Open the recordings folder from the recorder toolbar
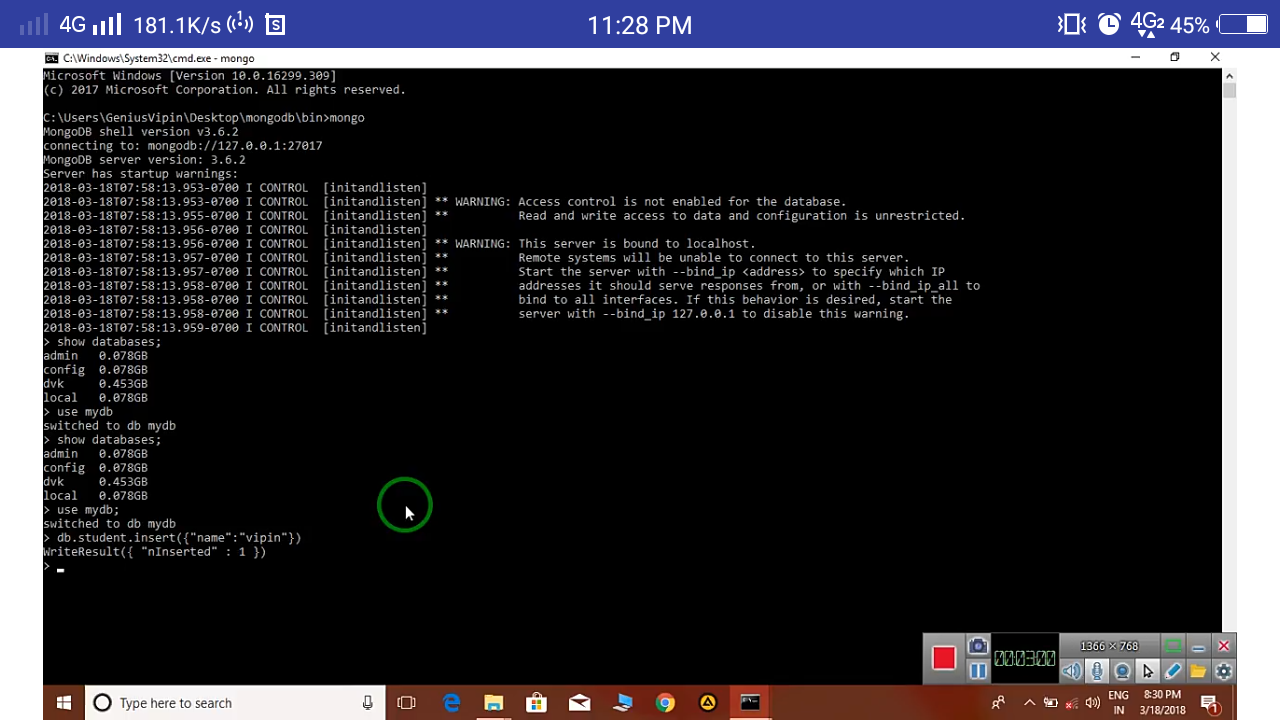This screenshot has height=720, width=1280. point(1198,671)
